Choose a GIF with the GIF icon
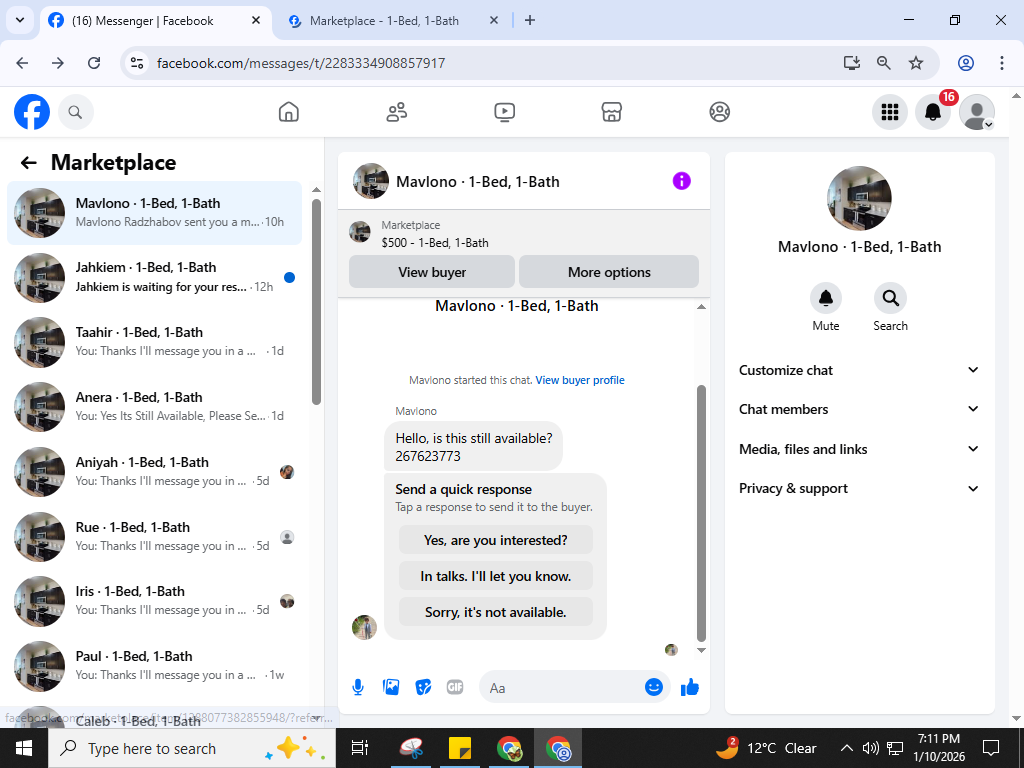Screen dimensions: 1024x768 455,687
